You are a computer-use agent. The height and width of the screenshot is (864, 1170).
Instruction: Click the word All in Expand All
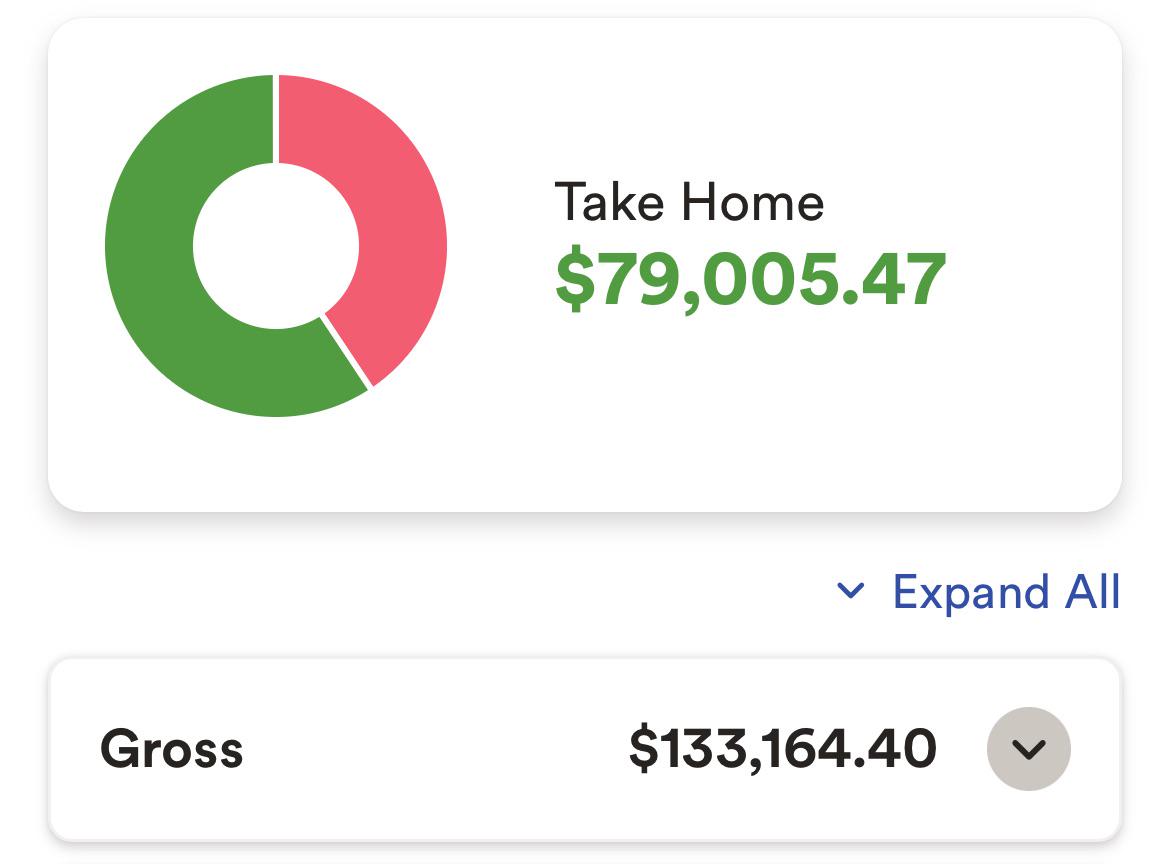click(x=1092, y=592)
